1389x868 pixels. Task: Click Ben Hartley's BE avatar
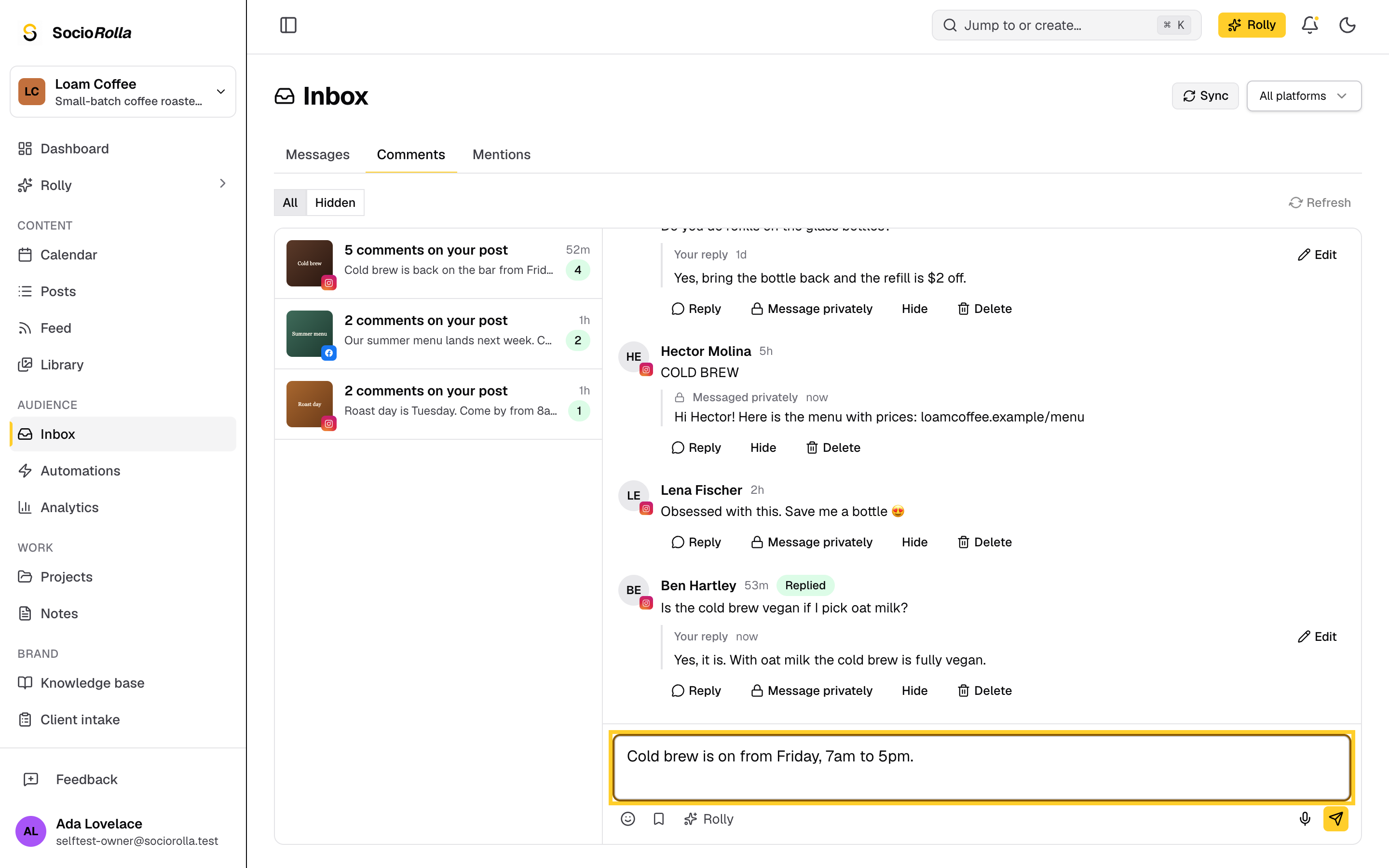[634, 590]
